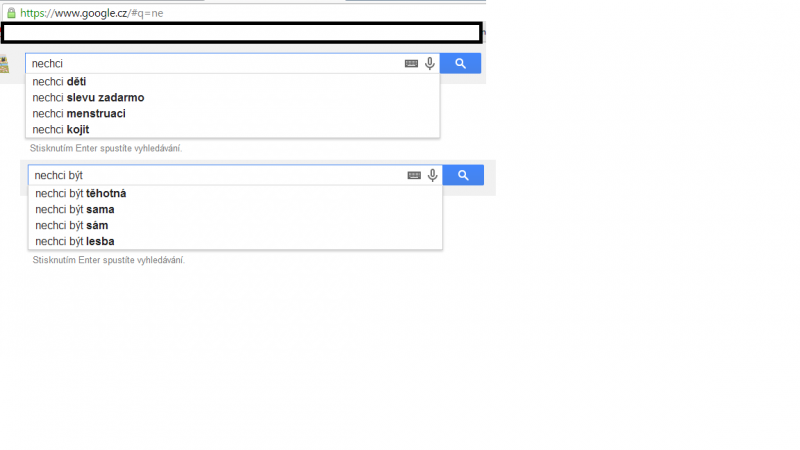Click the top blue search magnifier button
The height and width of the screenshot is (450, 800).
pyautogui.click(x=460, y=63)
